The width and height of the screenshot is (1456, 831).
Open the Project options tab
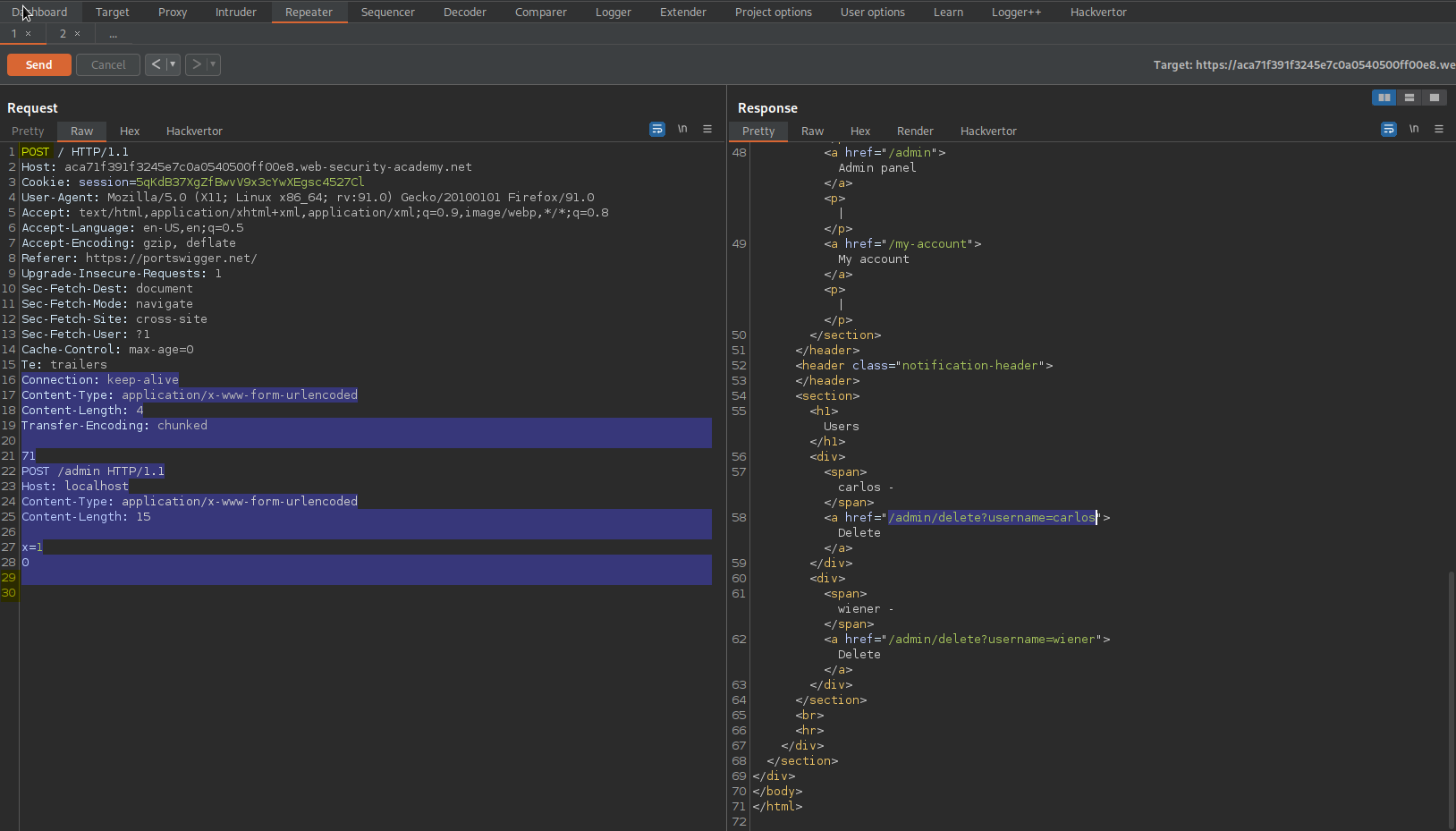[x=774, y=13]
